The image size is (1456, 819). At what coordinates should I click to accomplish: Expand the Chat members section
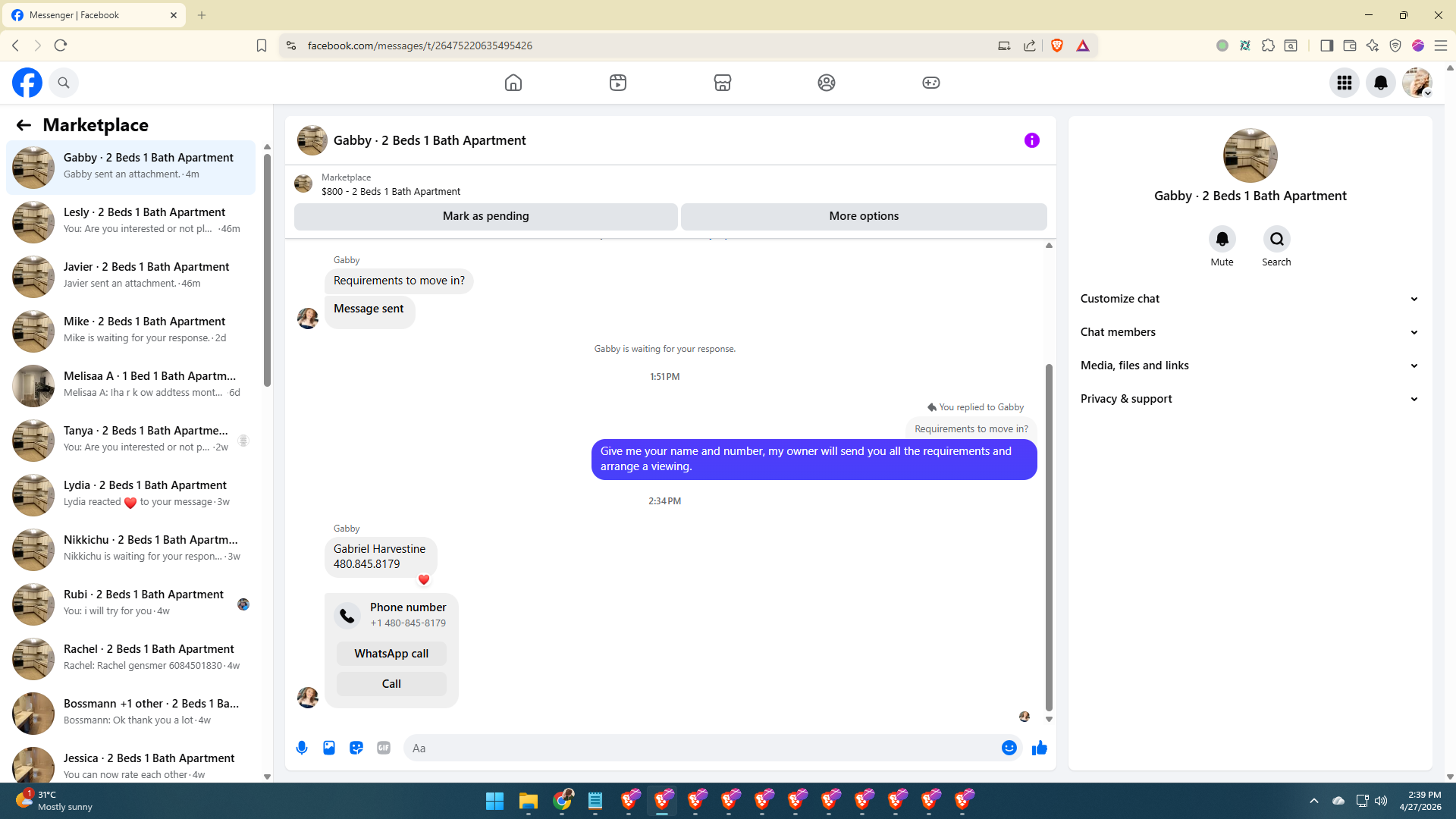1250,332
